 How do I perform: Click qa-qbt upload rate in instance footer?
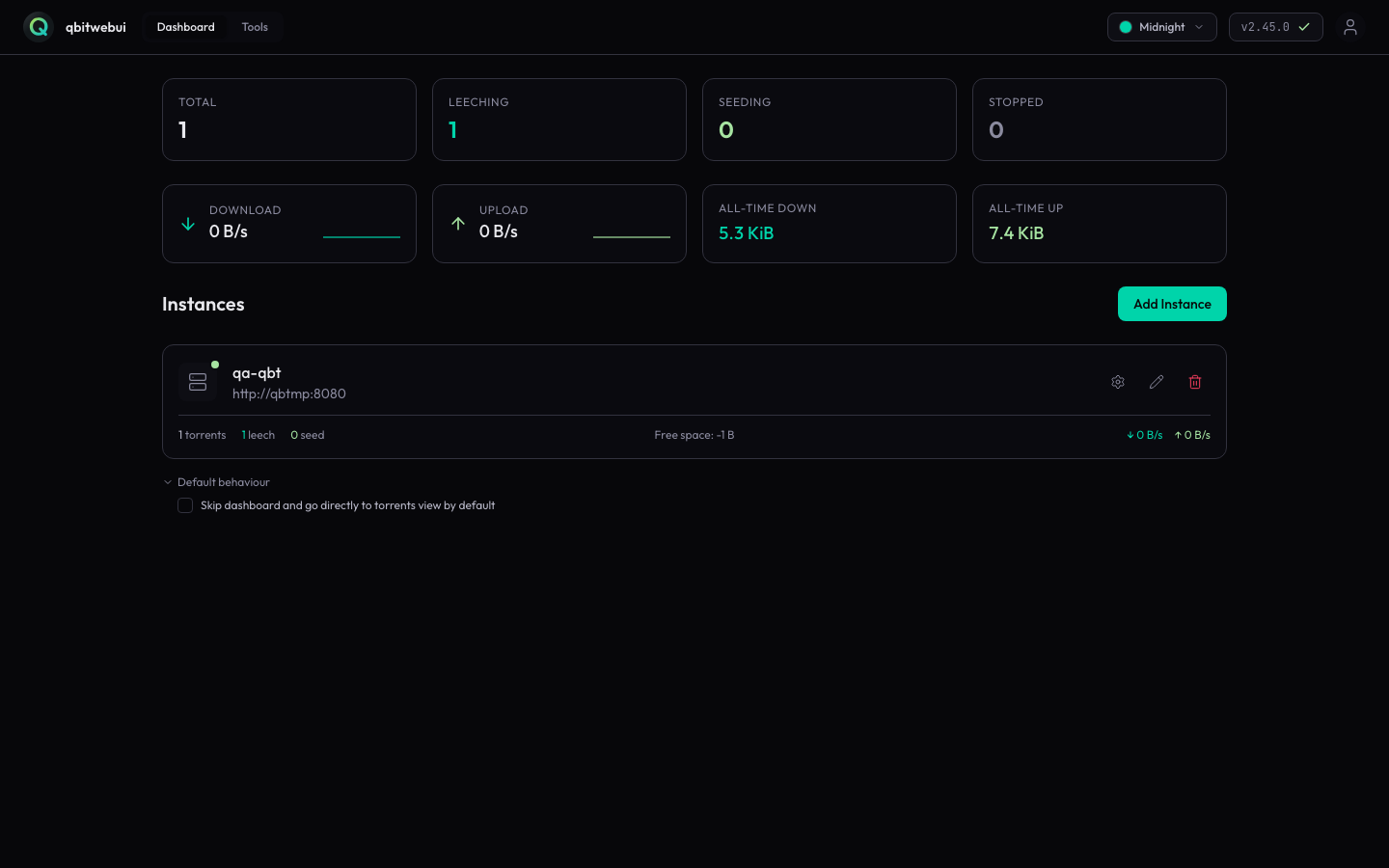[1192, 435]
